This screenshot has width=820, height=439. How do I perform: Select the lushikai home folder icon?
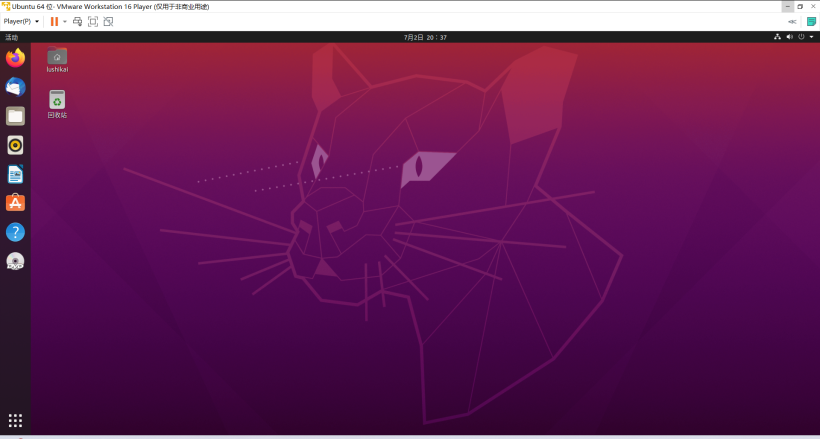57,60
